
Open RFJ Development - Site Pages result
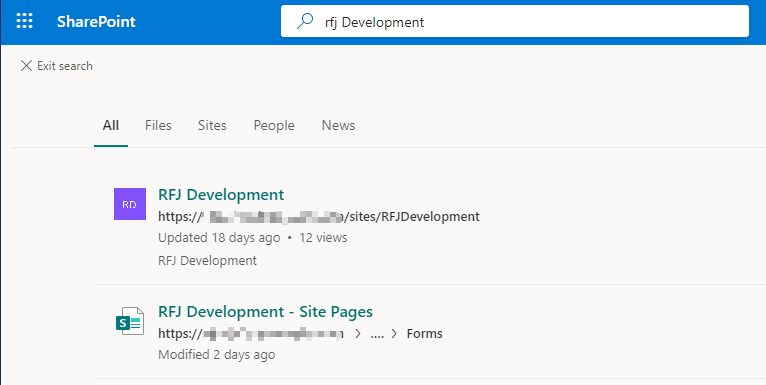pos(265,312)
